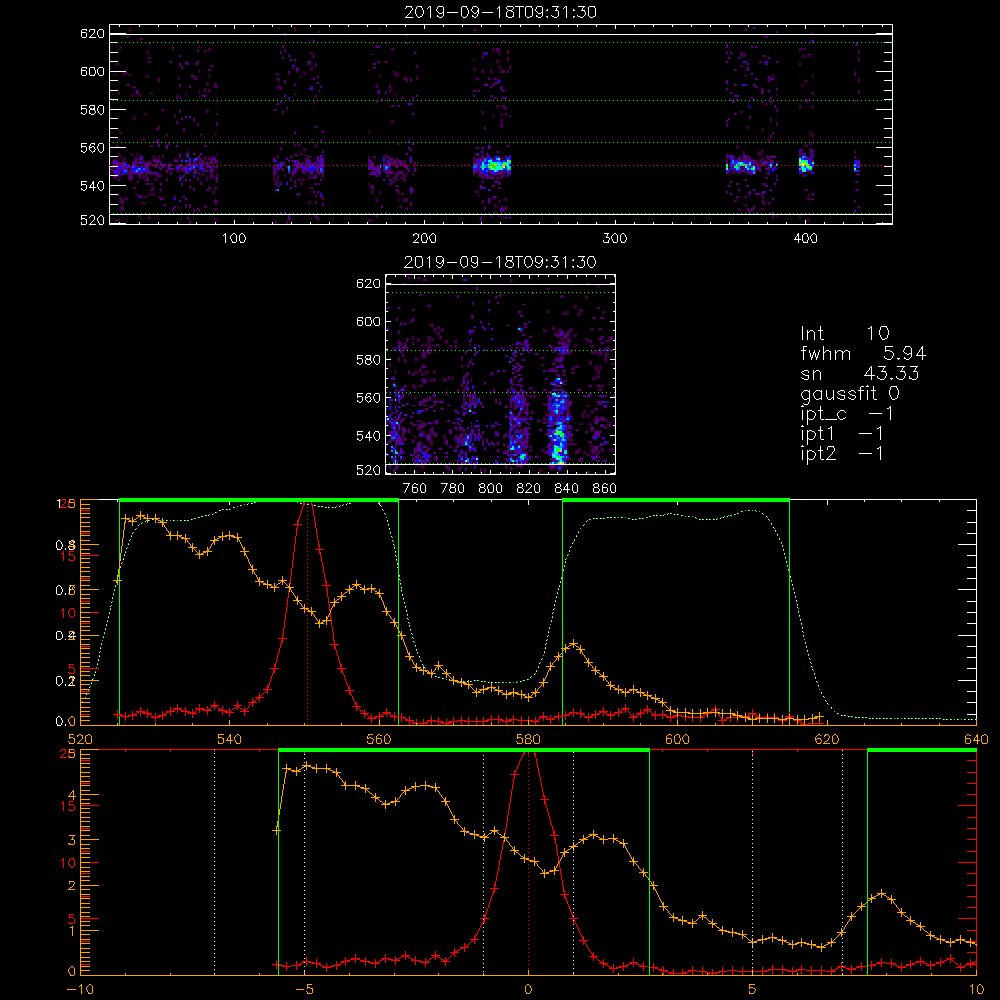Click y-axis label 600 of middle spectrogram

(x=368, y=322)
